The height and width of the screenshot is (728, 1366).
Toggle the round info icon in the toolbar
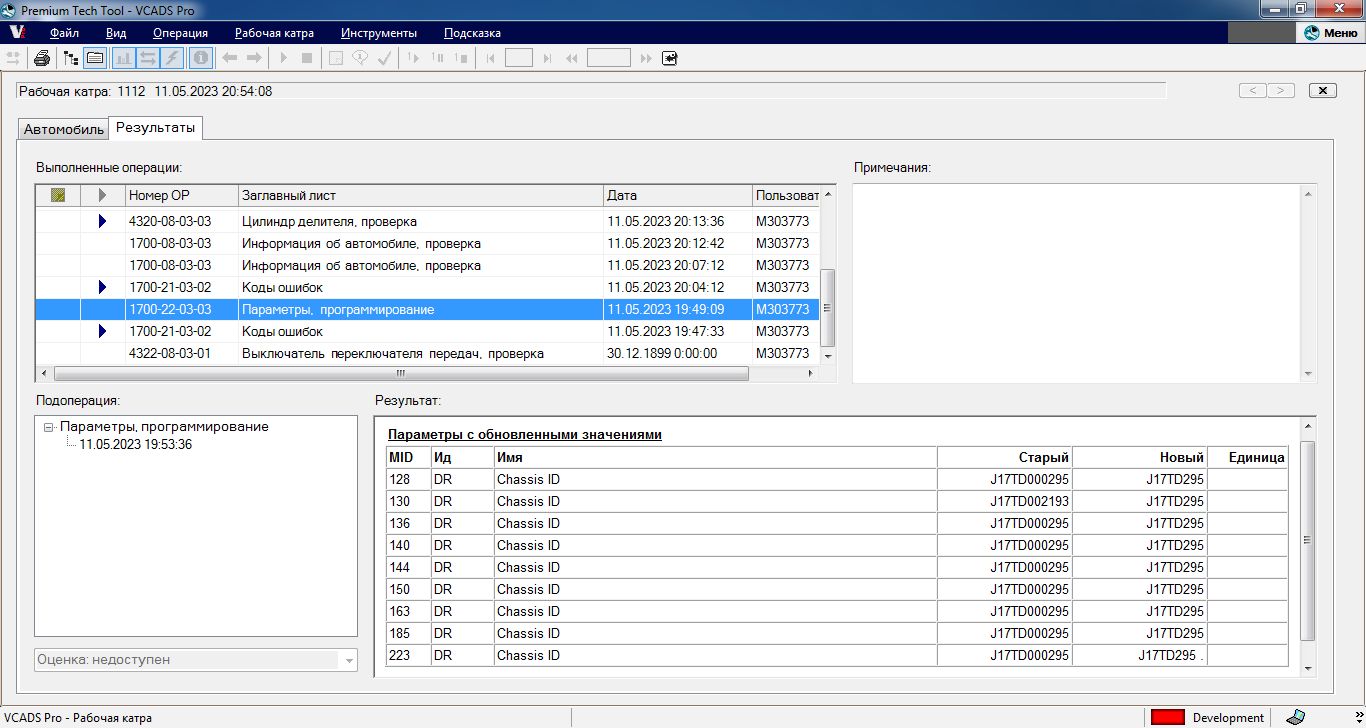(201, 58)
